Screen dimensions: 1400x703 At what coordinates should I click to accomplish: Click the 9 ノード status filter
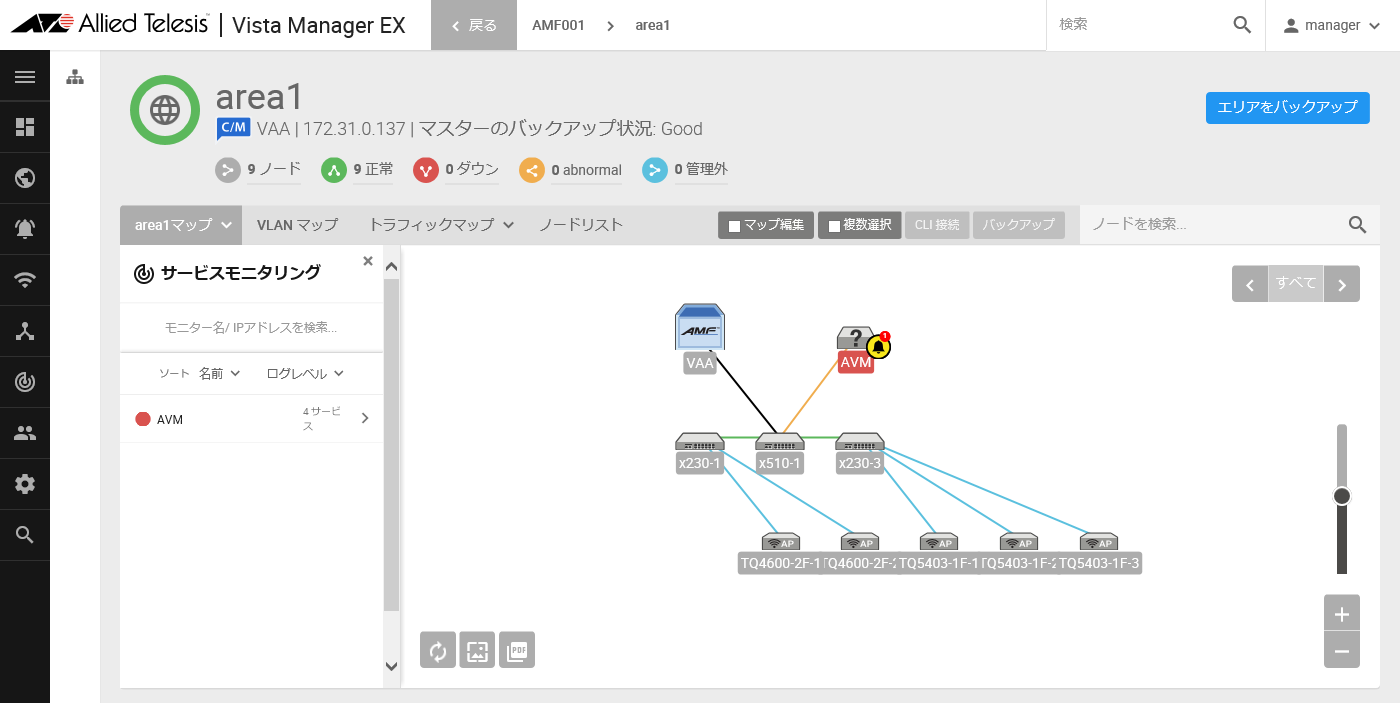tap(258, 170)
